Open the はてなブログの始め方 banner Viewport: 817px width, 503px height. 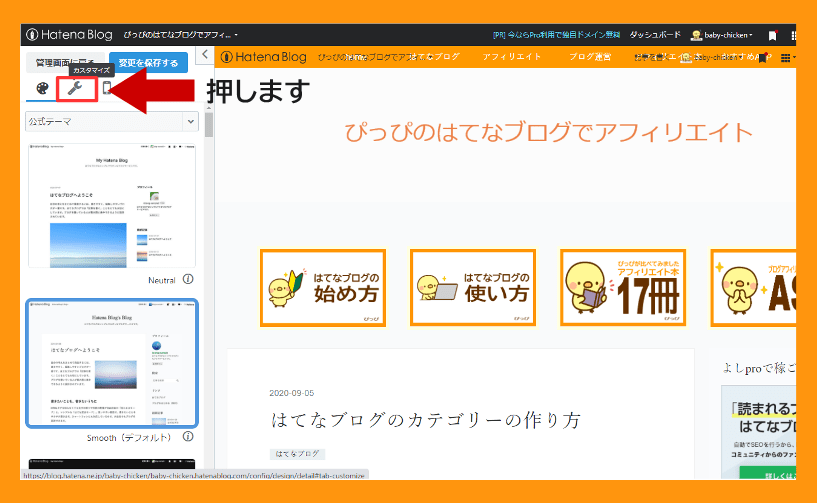323,288
